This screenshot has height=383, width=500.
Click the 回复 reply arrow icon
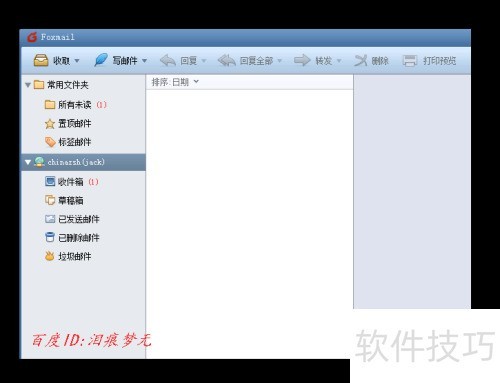(x=168, y=60)
